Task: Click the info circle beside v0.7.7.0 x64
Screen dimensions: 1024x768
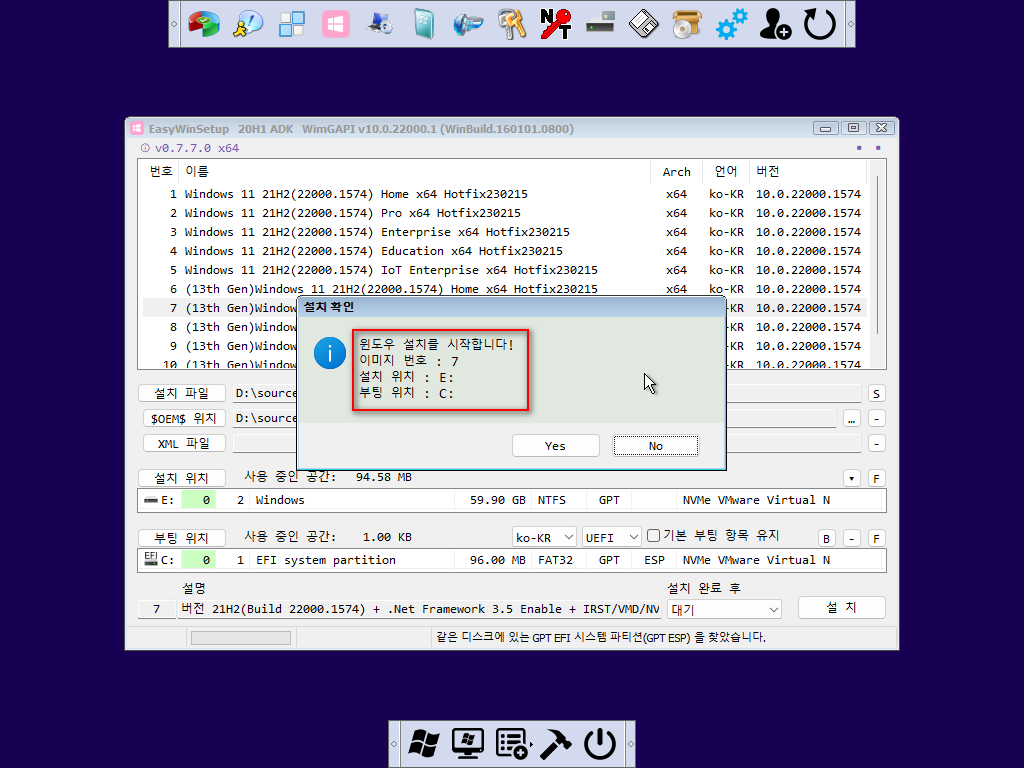Action: pyautogui.click(x=145, y=148)
